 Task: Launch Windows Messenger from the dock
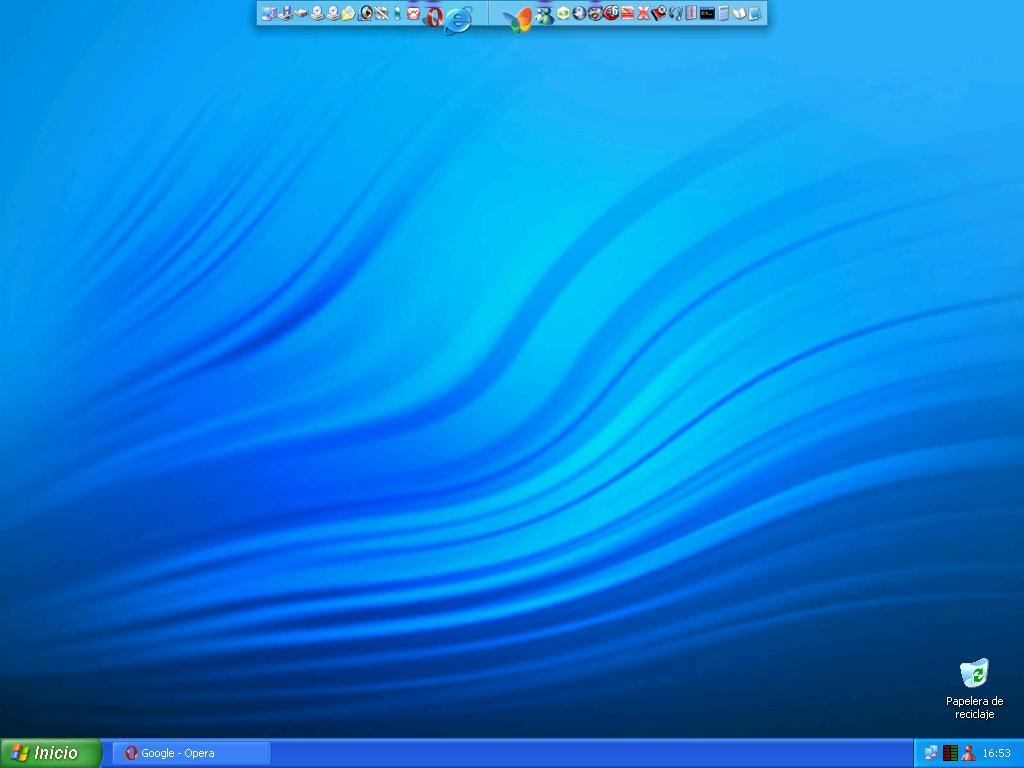[x=545, y=15]
